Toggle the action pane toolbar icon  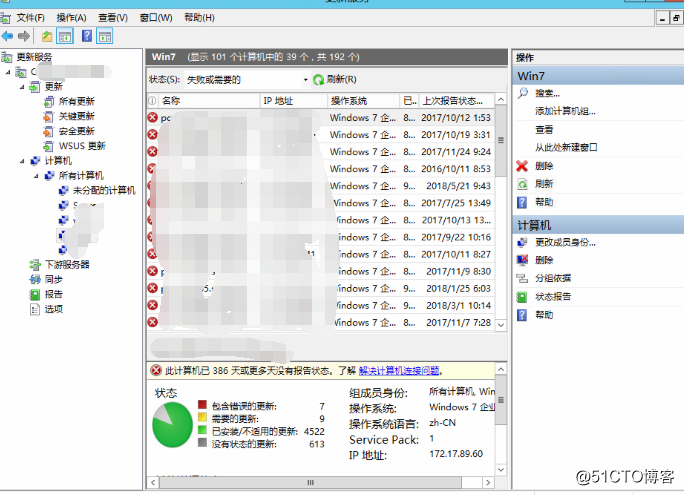(105, 36)
